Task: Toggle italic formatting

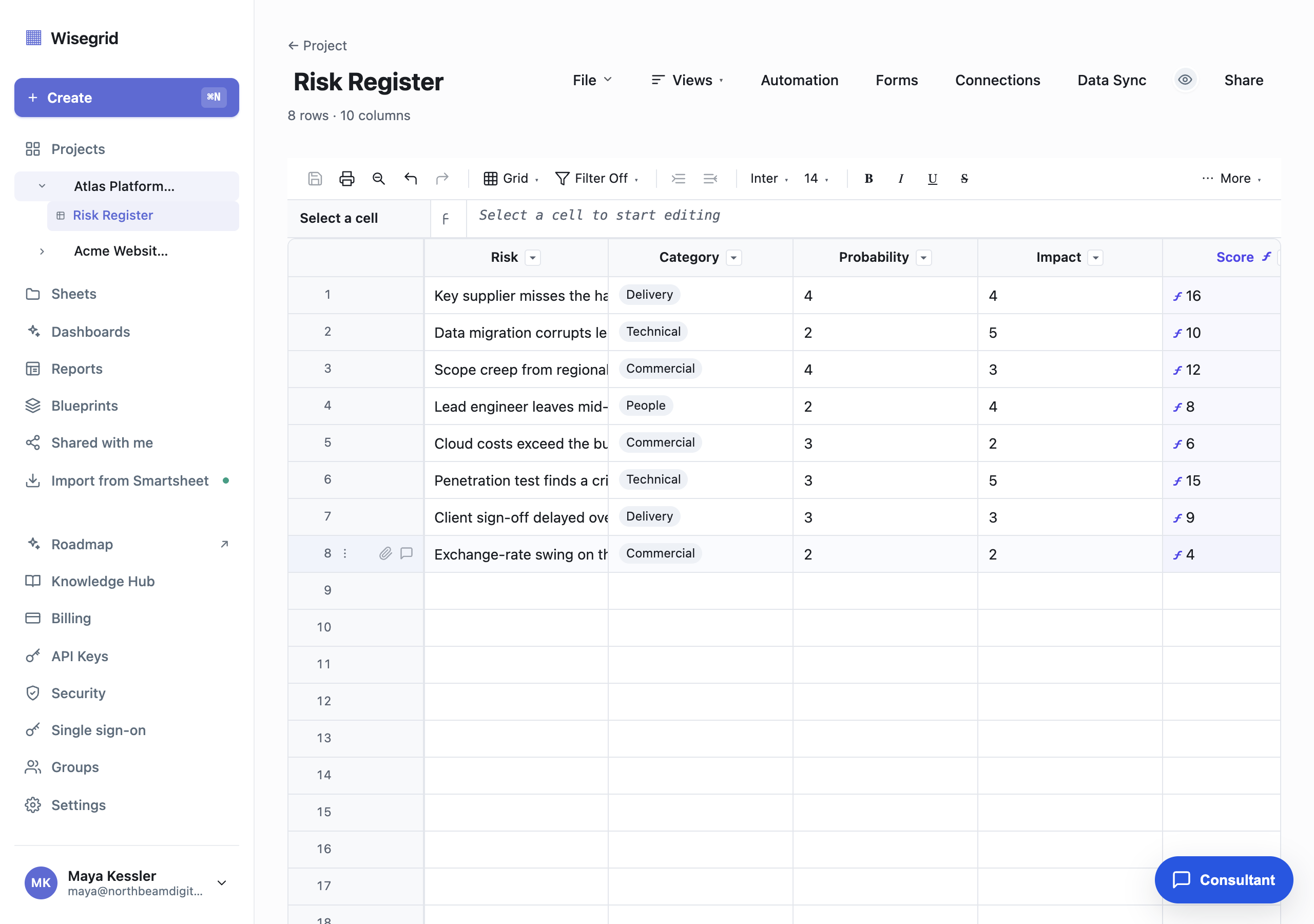Action: [x=901, y=179]
